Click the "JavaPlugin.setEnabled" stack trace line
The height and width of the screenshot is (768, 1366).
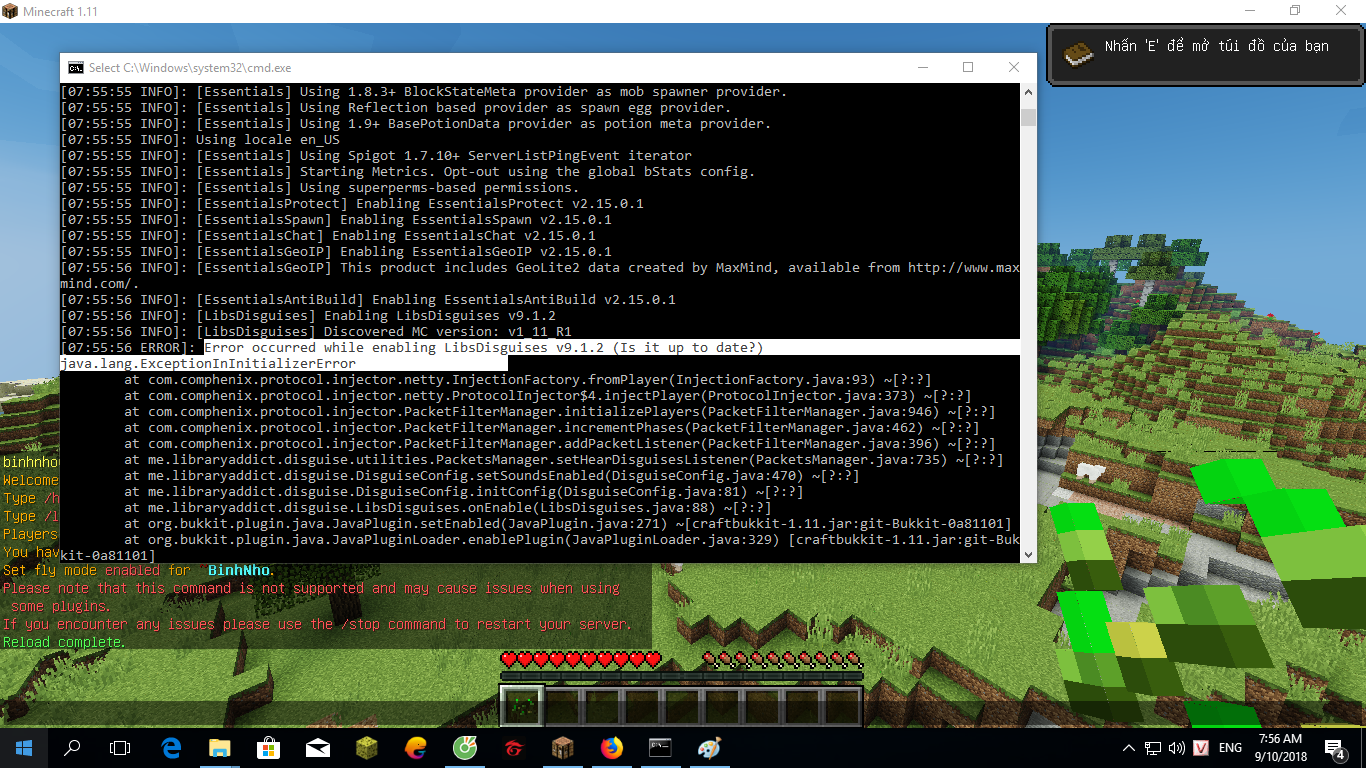[x=568, y=524]
